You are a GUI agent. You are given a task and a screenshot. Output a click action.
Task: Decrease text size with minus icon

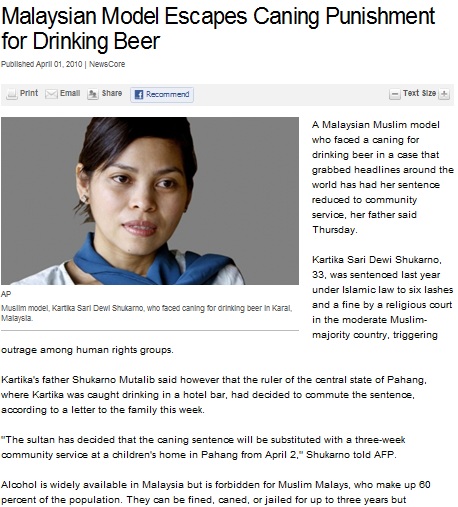[394, 94]
